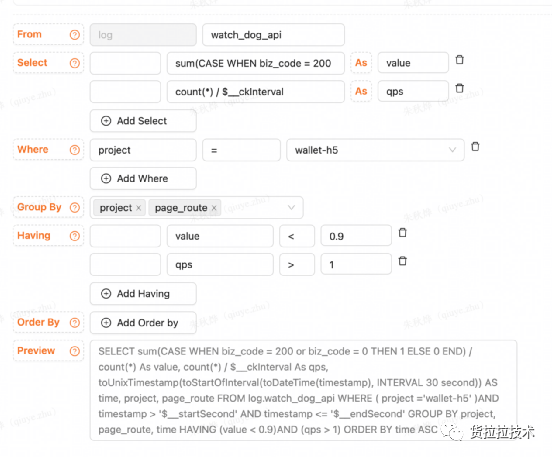Open help icon next to Order By
Image resolution: width=552 pixels, height=457 pixels.
pyautogui.click(x=75, y=323)
